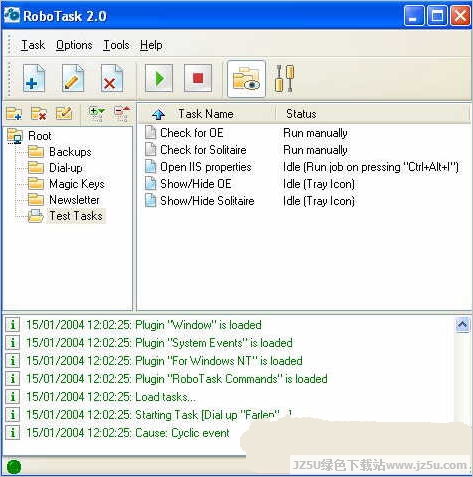Click the info icon beside Plugin "Window" entry
This screenshot has width=473, height=477.
pos(13,324)
